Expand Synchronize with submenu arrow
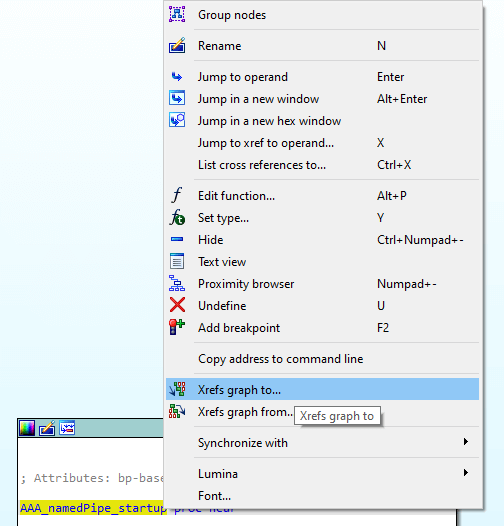Image resolution: width=504 pixels, height=526 pixels. tap(466, 442)
